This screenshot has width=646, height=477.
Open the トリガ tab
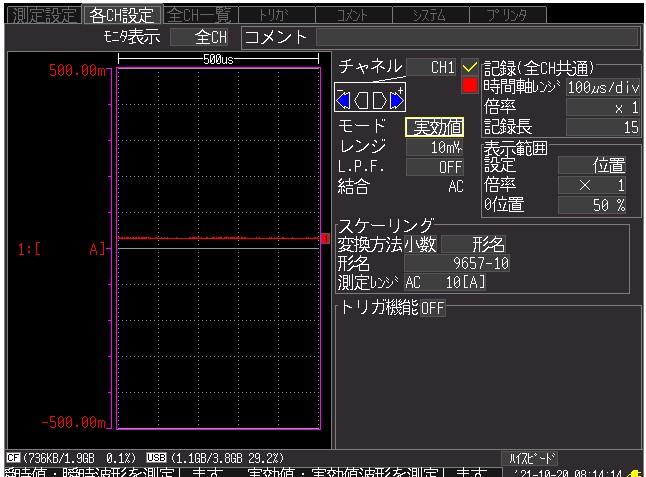click(x=276, y=15)
